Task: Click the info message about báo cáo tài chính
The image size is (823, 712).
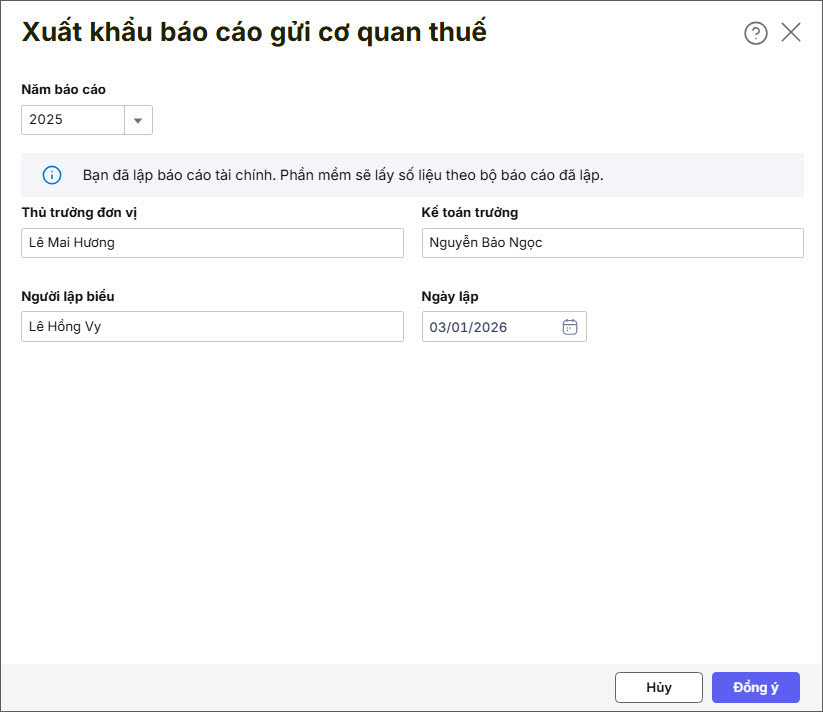Action: [x=343, y=175]
